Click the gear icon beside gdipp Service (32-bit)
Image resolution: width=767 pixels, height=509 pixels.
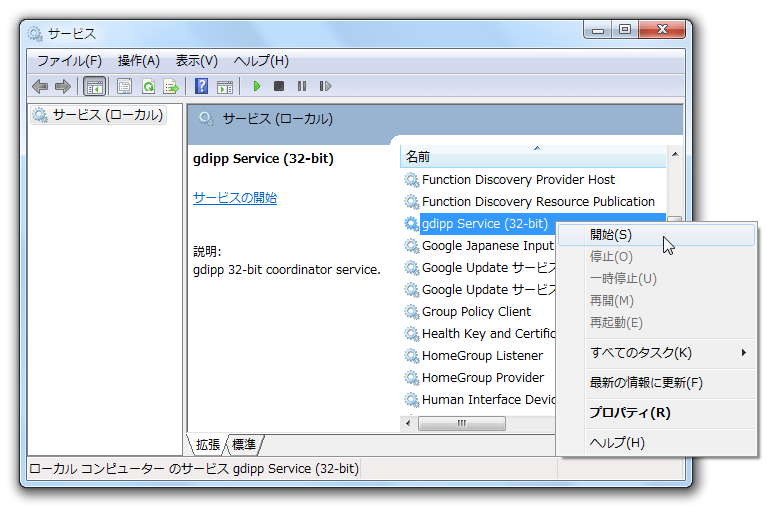(x=412, y=224)
